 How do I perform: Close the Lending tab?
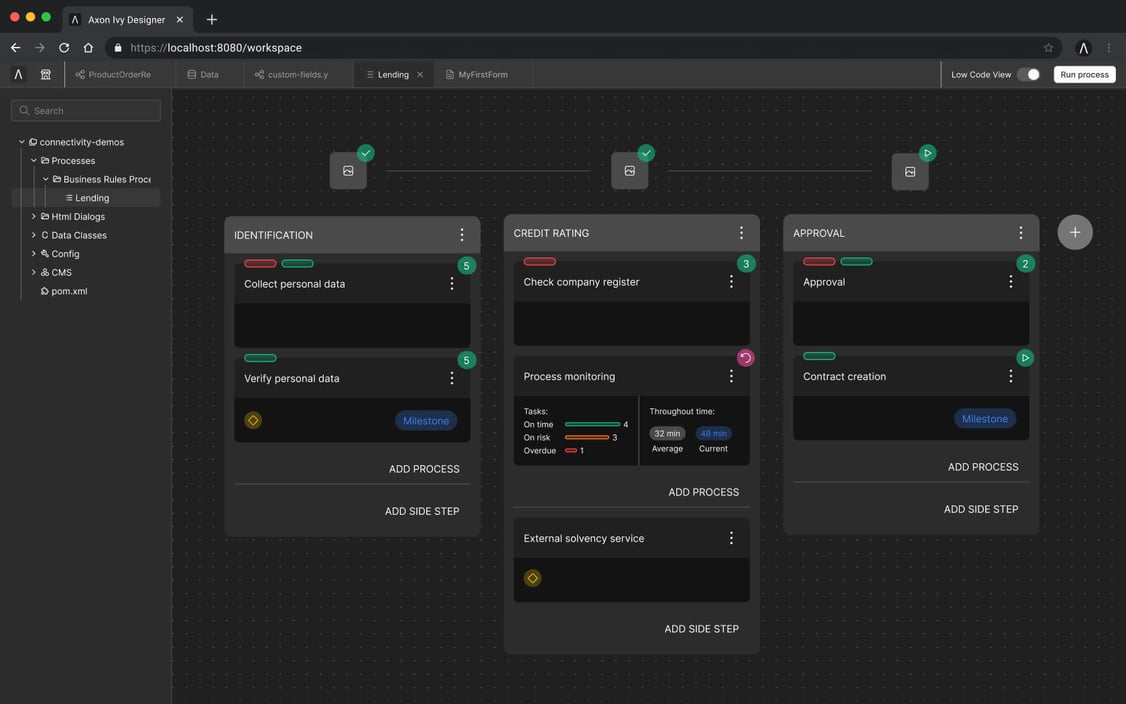pos(420,75)
